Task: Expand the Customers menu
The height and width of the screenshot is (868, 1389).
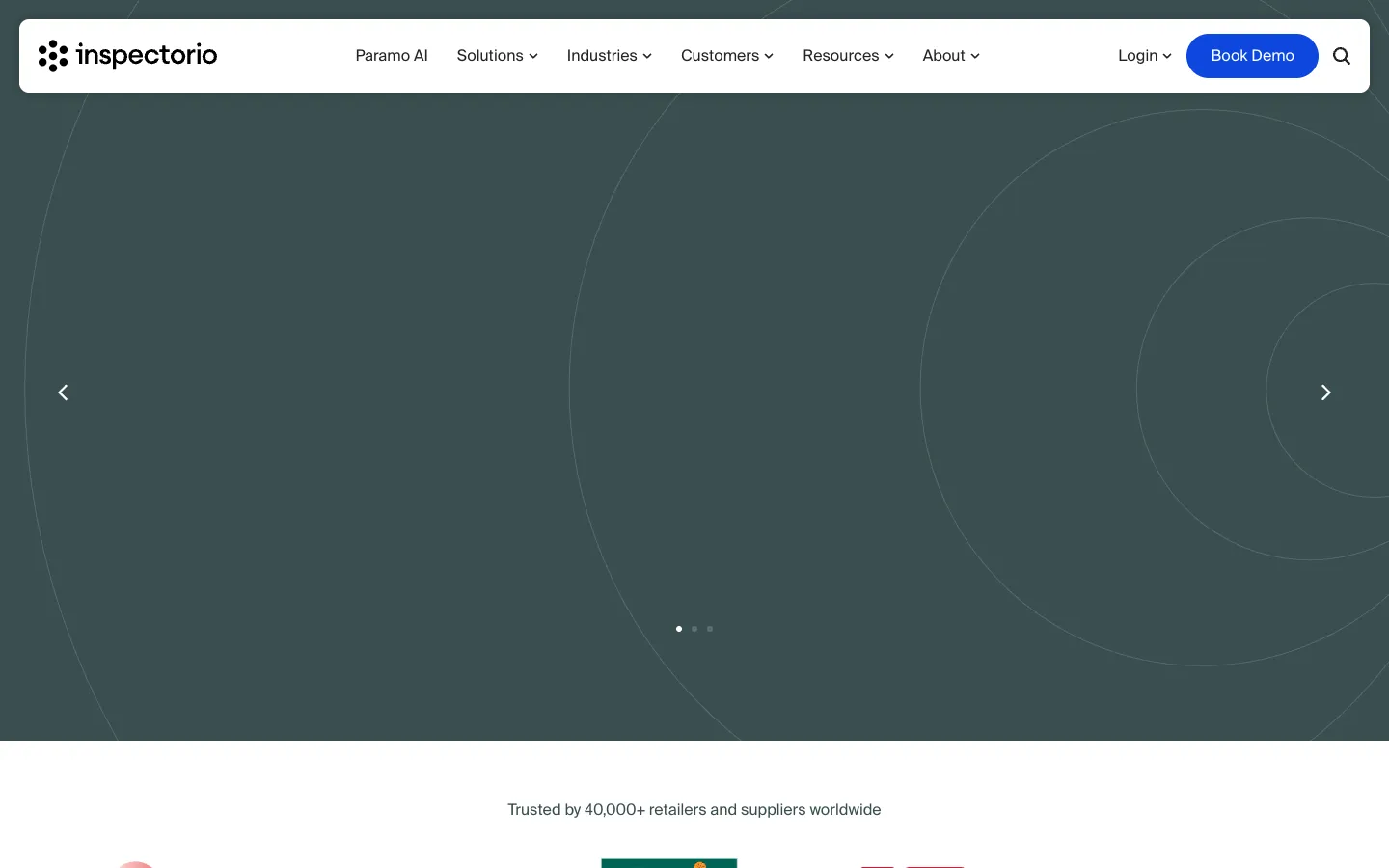Action: pyautogui.click(x=727, y=56)
